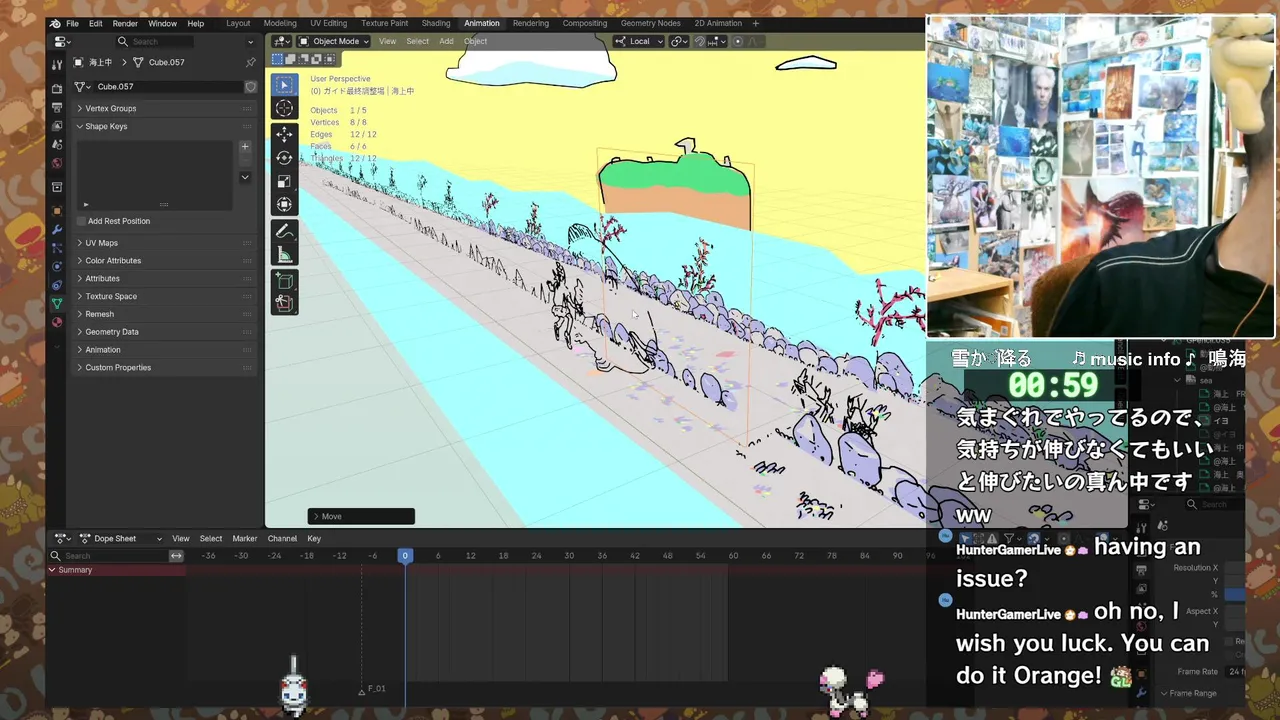
Task: Activate the Annotate pencil tool
Action: [x=284, y=231]
